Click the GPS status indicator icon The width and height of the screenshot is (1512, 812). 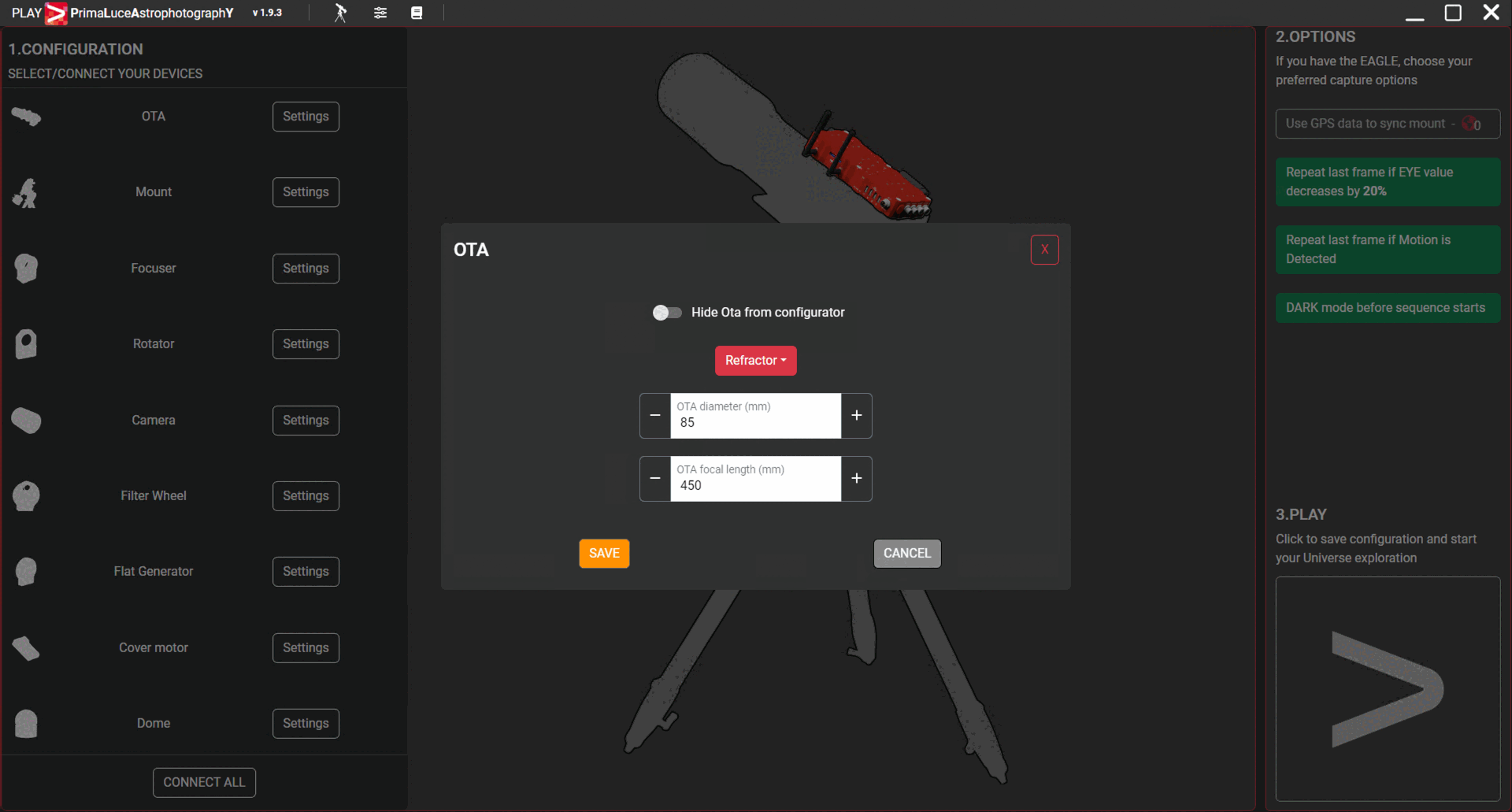click(1469, 124)
